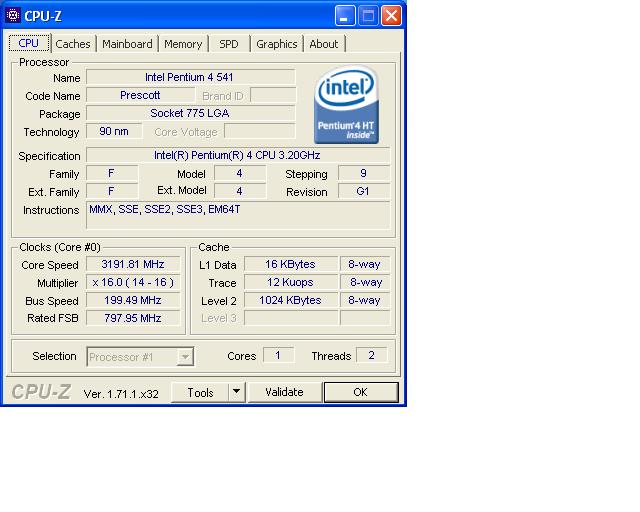Viewport: 640px width, 512px height.
Task: Click the empty Brand ID field
Action: (x=273, y=95)
